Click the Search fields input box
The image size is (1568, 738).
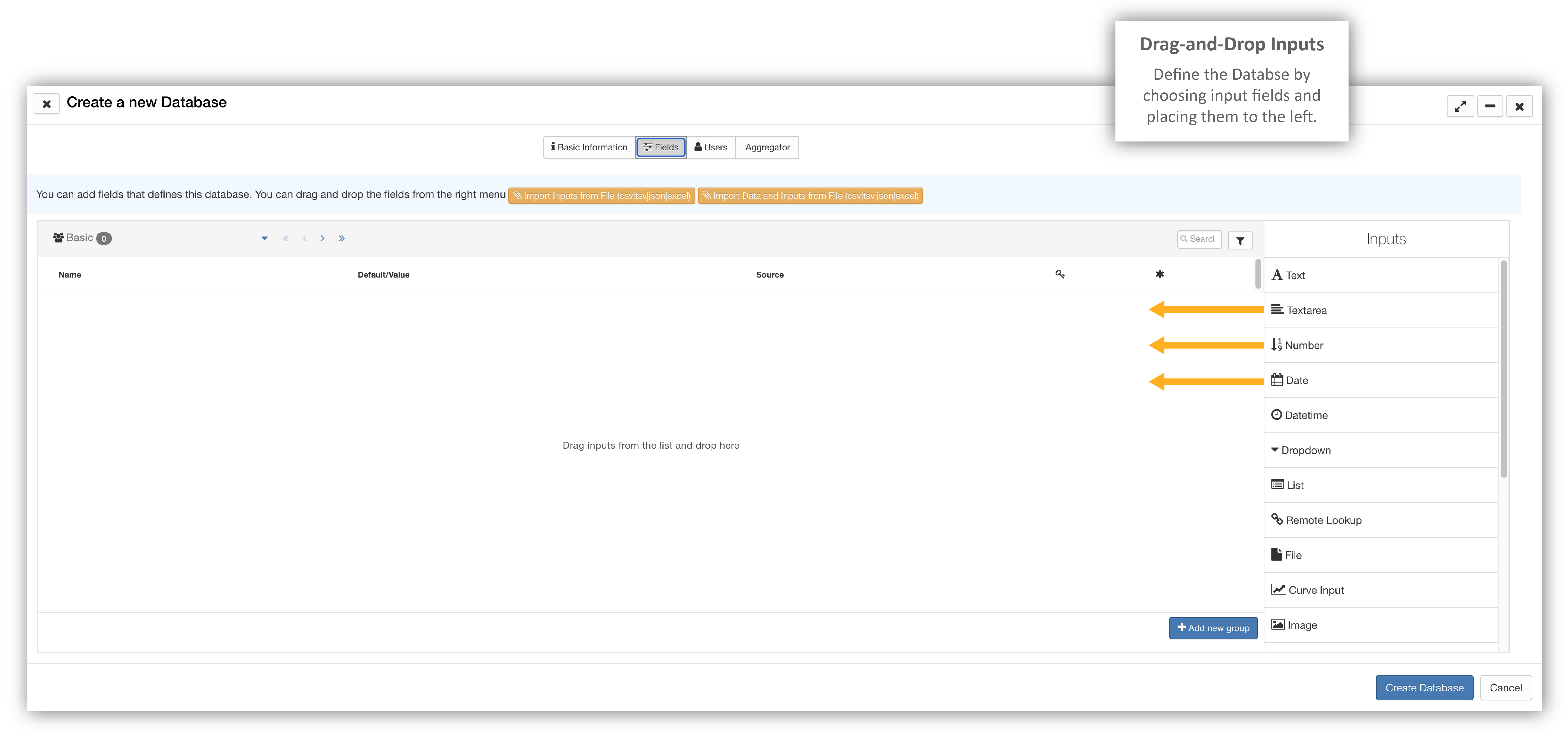pyautogui.click(x=1199, y=239)
